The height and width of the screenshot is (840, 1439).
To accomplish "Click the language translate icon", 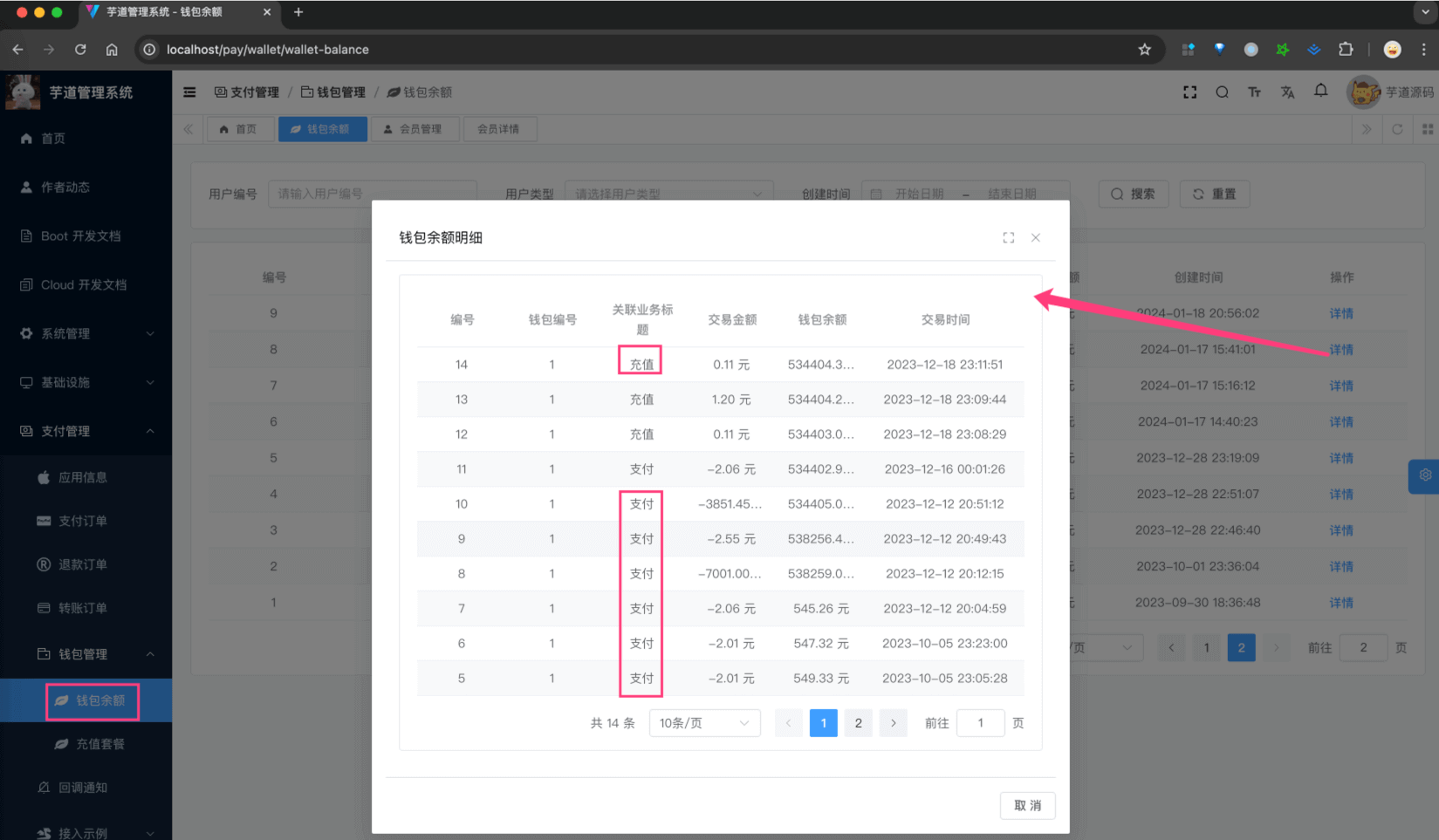I will (1287, 92).
